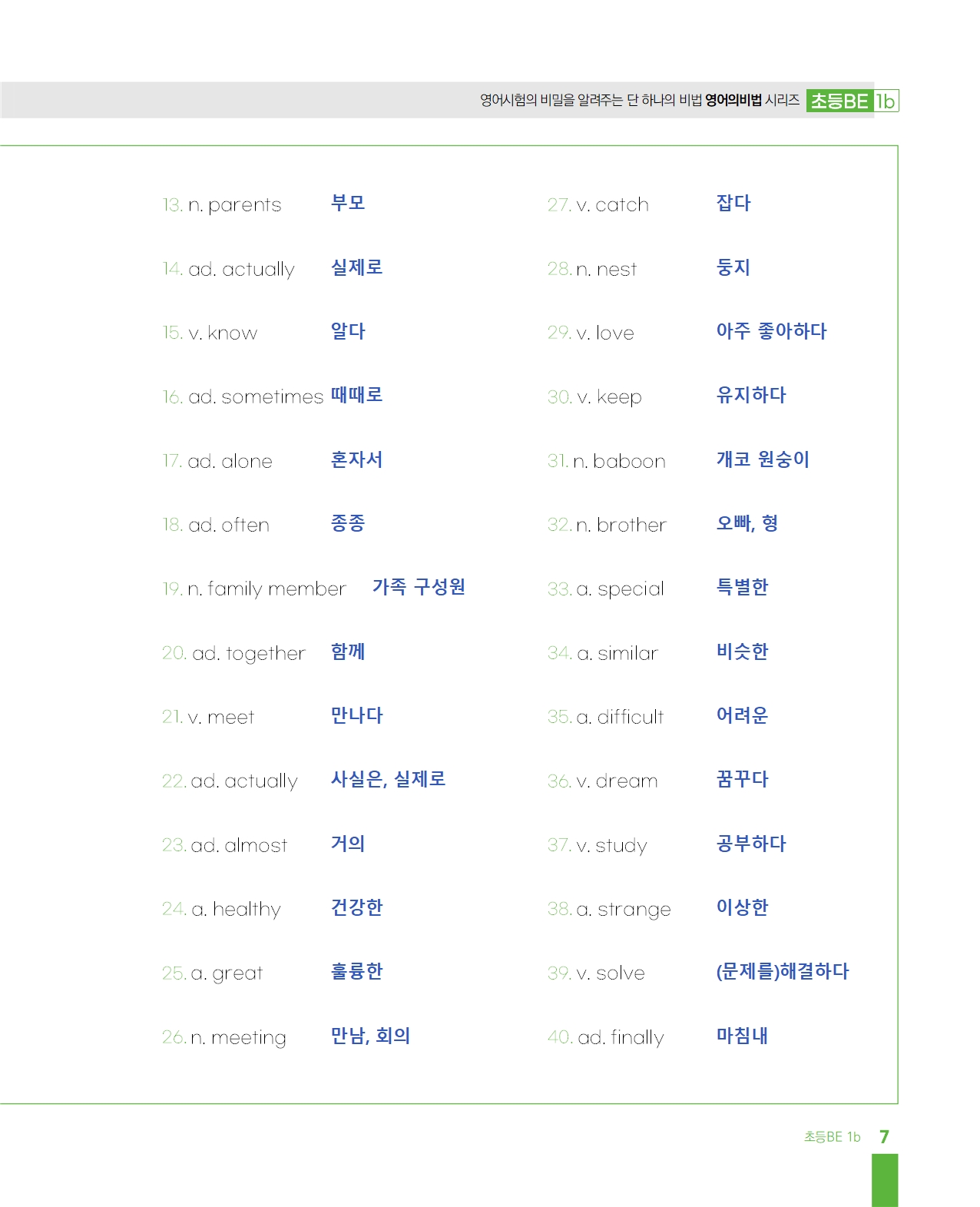Click the word 'baboon' in entry 31
980x1207 pixels.
click(x=629, y=461)
